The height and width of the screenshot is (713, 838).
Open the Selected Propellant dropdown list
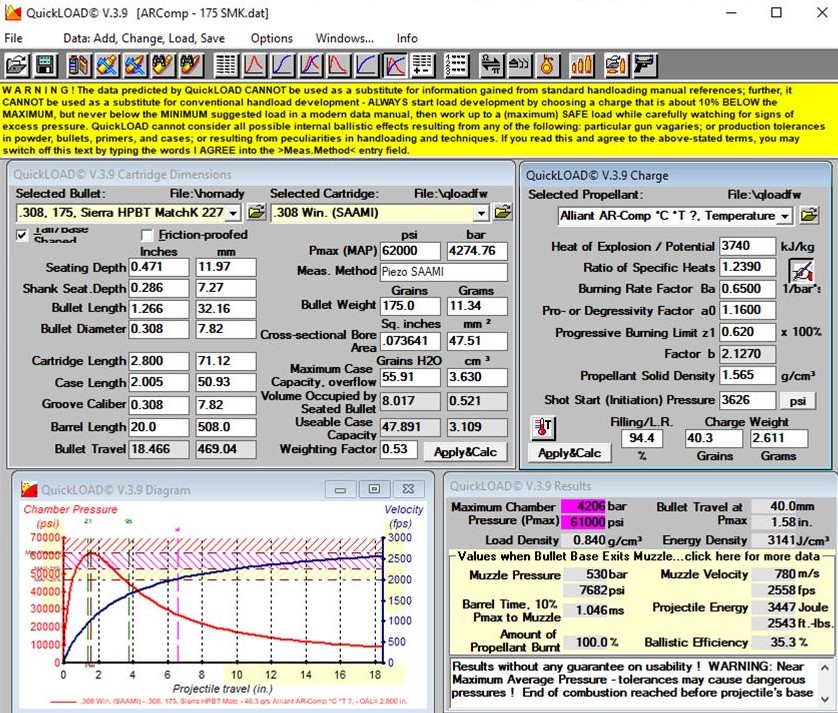coord(784,216)
